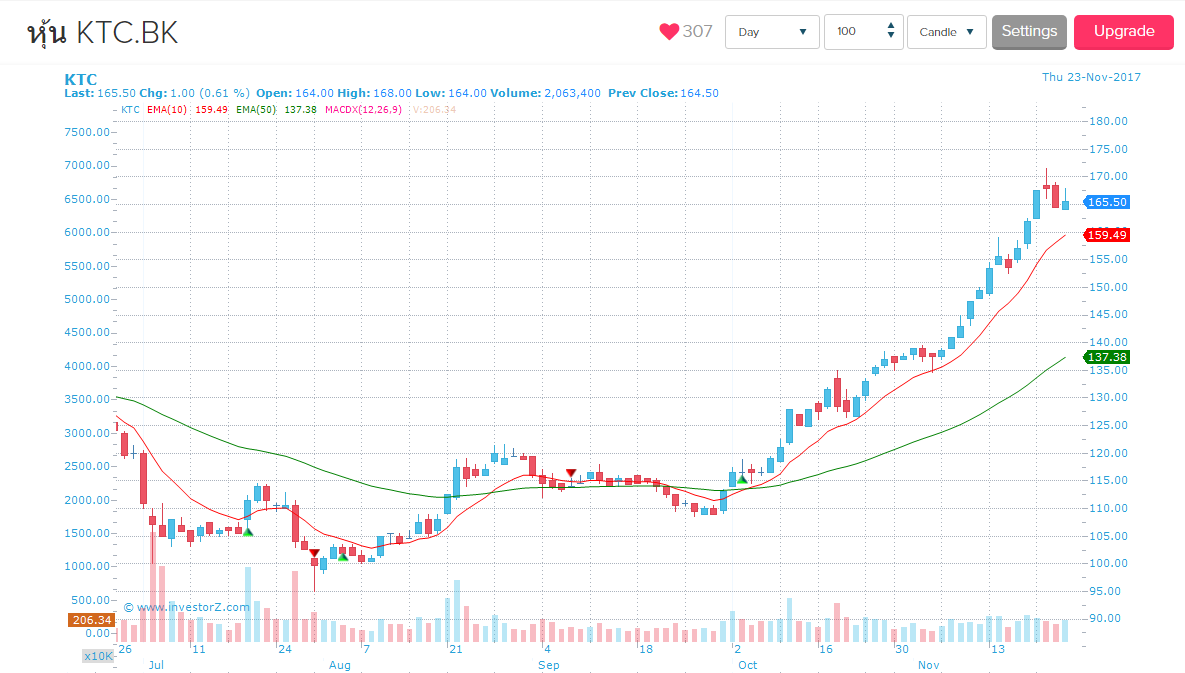Click the EMA(10) legend label

click(x=167, y=110)
